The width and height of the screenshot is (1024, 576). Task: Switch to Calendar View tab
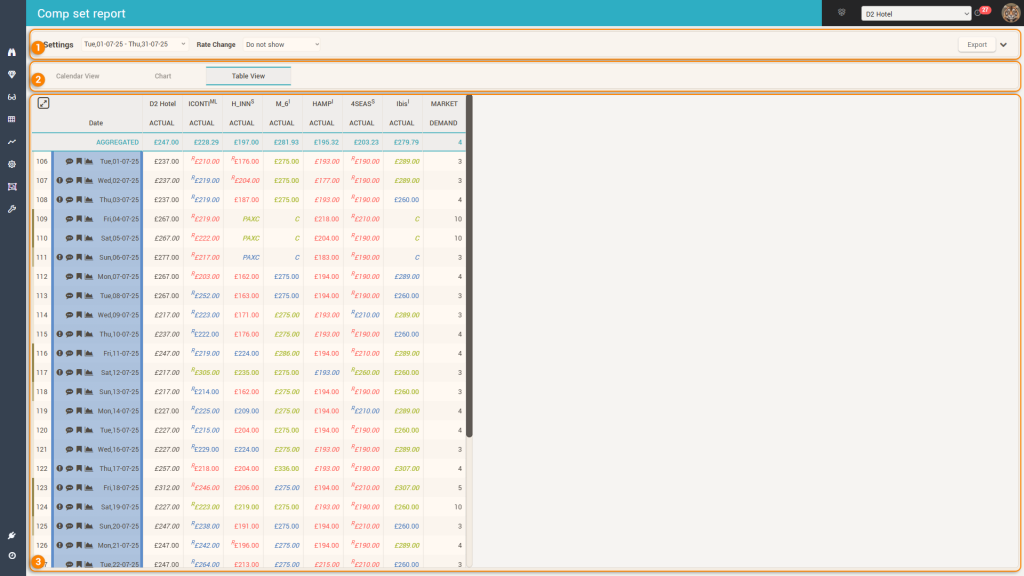(78, 76)
